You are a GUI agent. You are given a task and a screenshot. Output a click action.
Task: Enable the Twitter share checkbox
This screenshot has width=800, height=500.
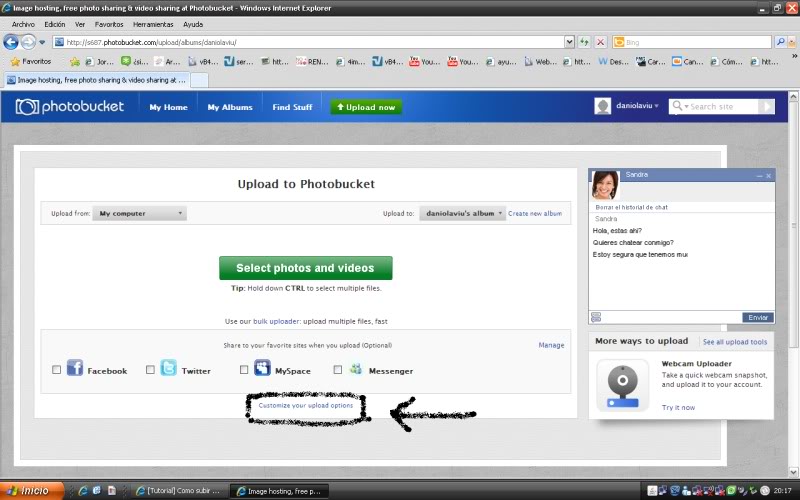pyautogui.click(x=150, y=369)
